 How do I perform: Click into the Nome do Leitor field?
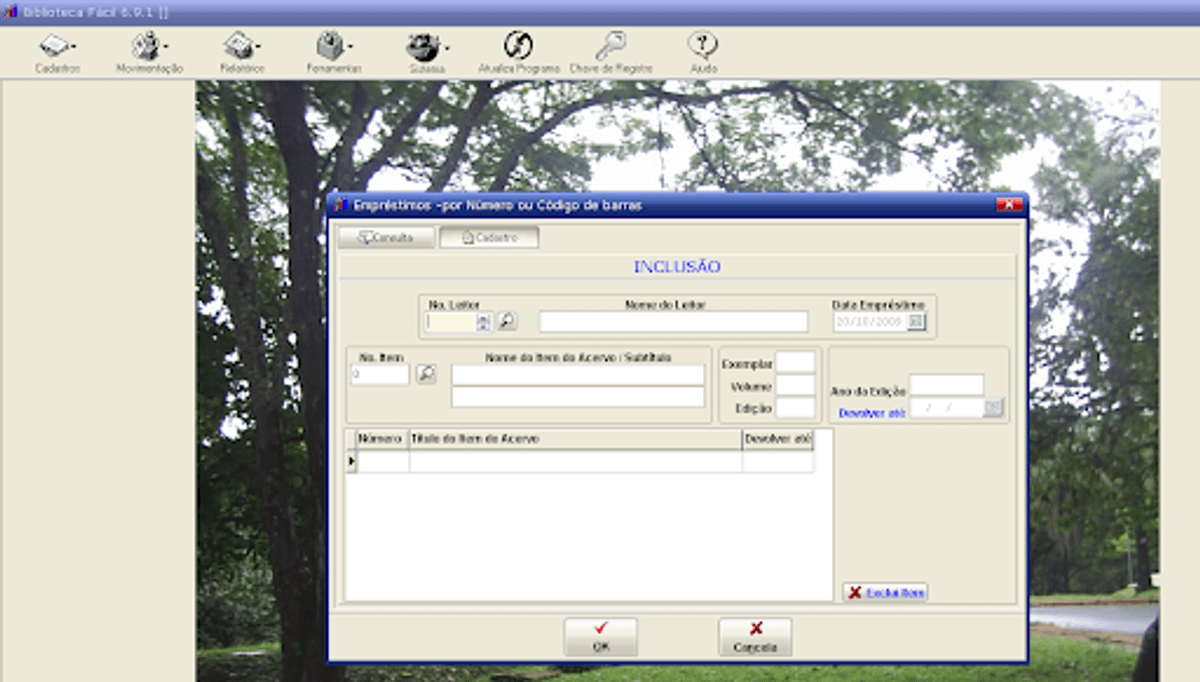673,321
